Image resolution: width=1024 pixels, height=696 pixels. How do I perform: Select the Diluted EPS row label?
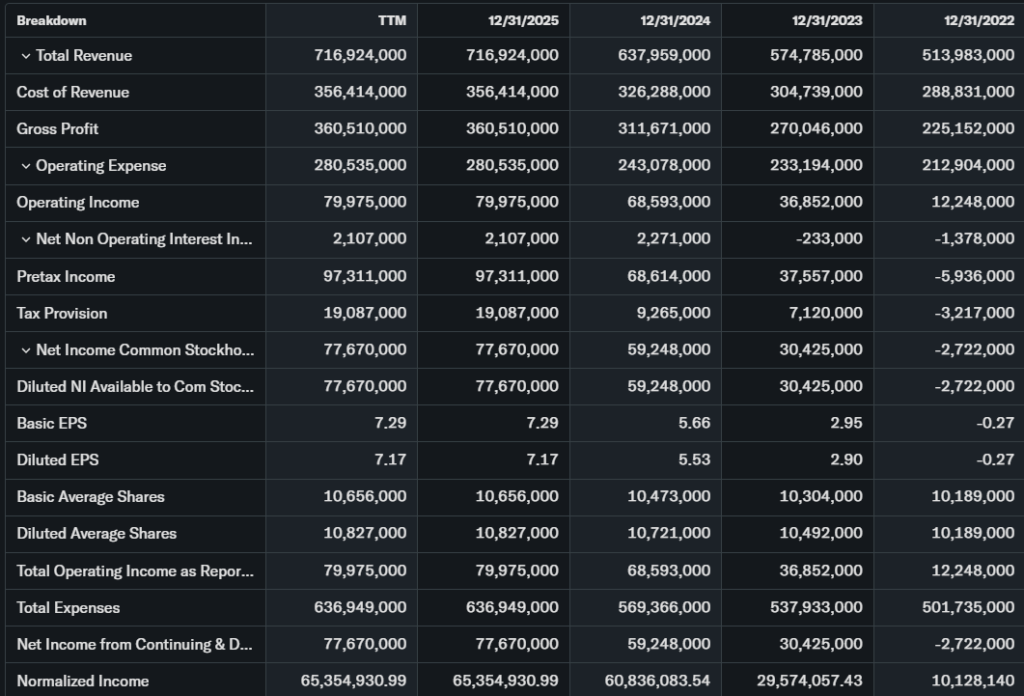[x=58, y=460]
